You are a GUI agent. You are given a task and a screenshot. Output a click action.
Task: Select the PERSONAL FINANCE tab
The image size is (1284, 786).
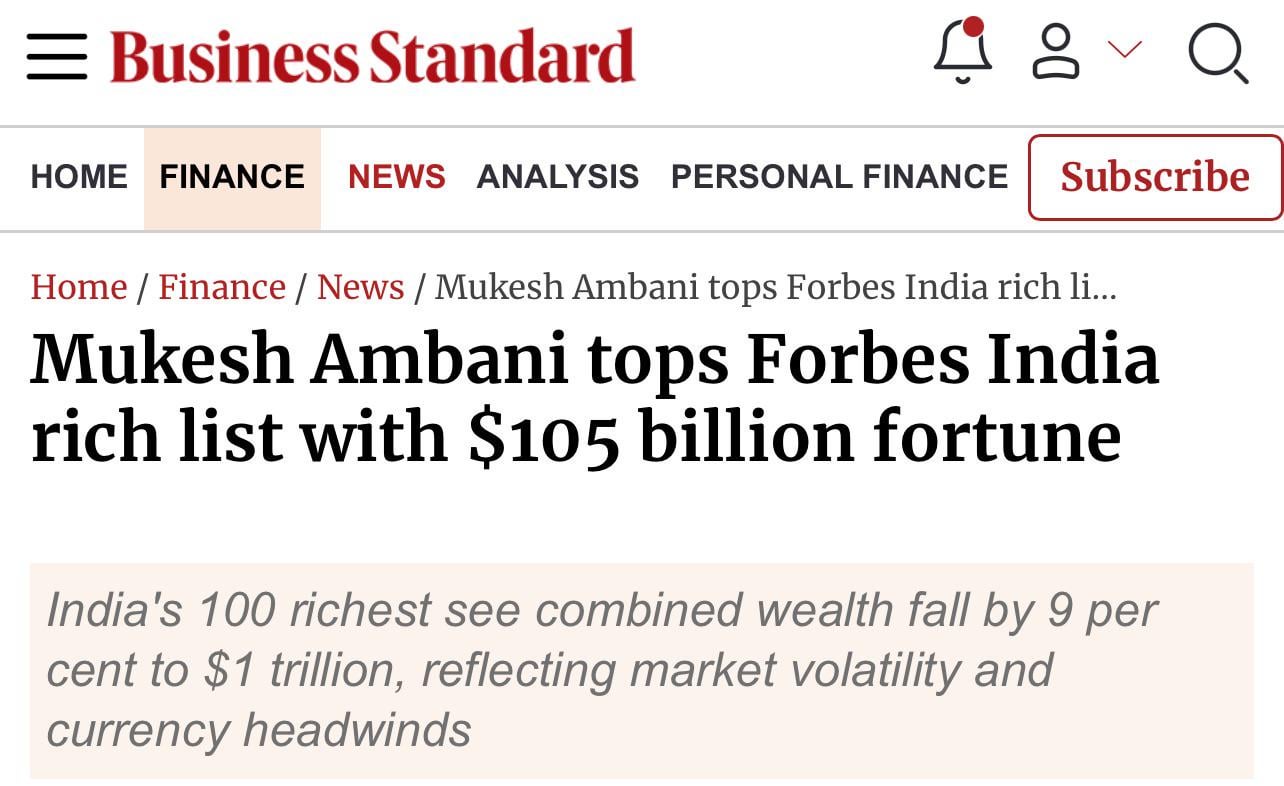pos(839,177)
